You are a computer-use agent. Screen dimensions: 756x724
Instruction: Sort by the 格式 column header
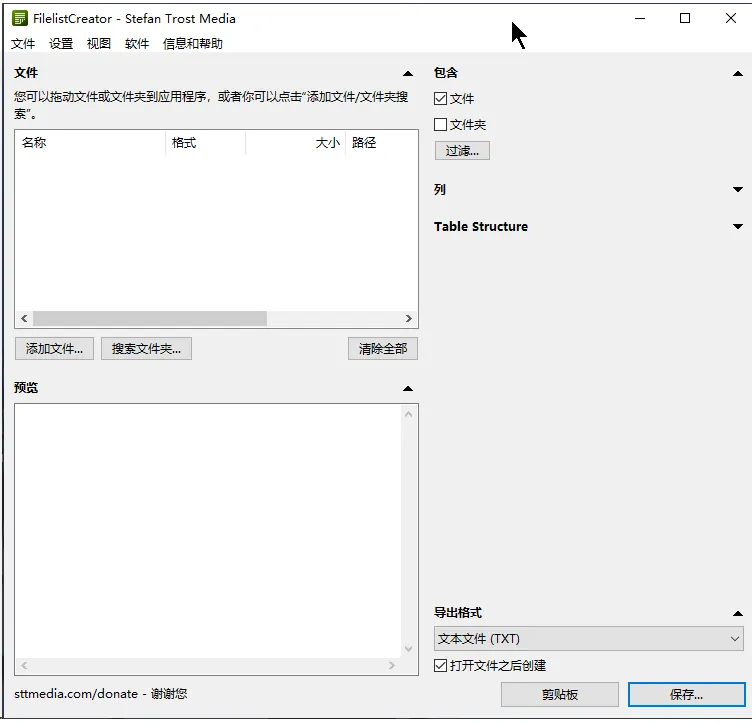205,143
